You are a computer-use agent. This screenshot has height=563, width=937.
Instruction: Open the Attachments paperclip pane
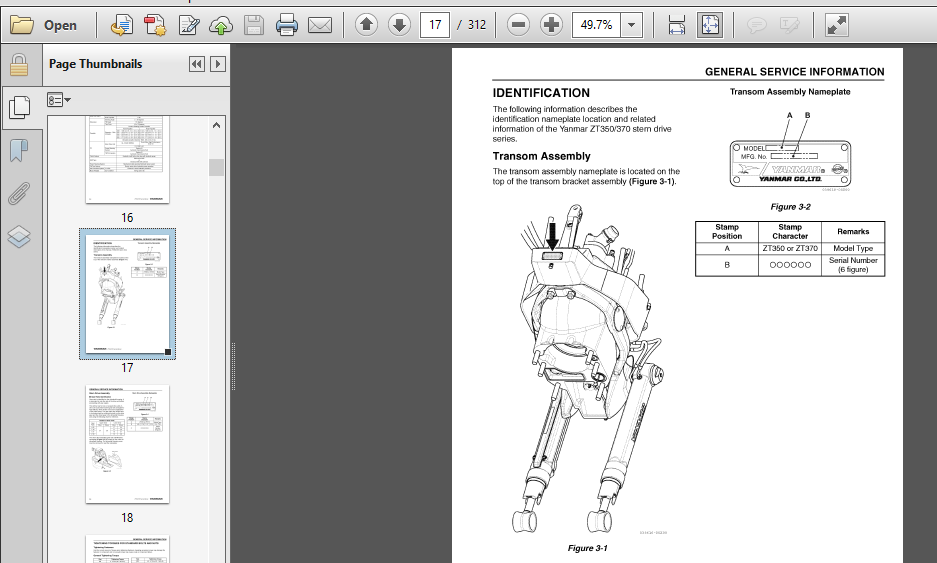click(19, 194)
